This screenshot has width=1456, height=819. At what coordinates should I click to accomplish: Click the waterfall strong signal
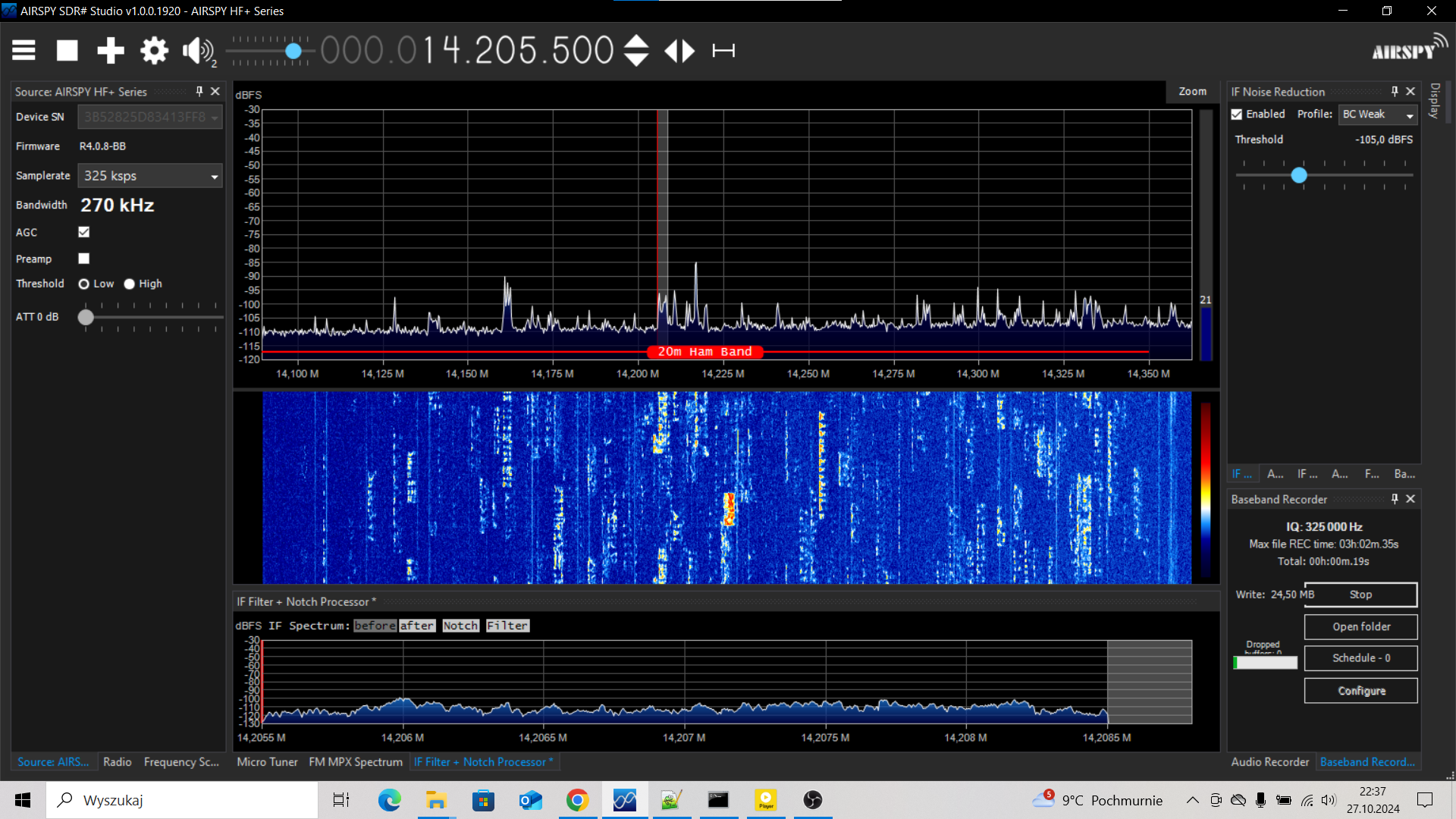click(730, 508)
